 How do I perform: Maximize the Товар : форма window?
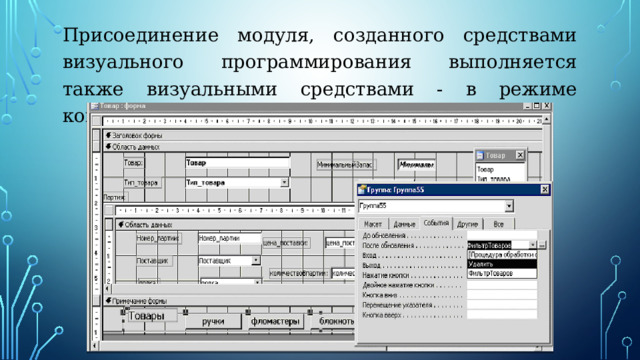(537, 106)
